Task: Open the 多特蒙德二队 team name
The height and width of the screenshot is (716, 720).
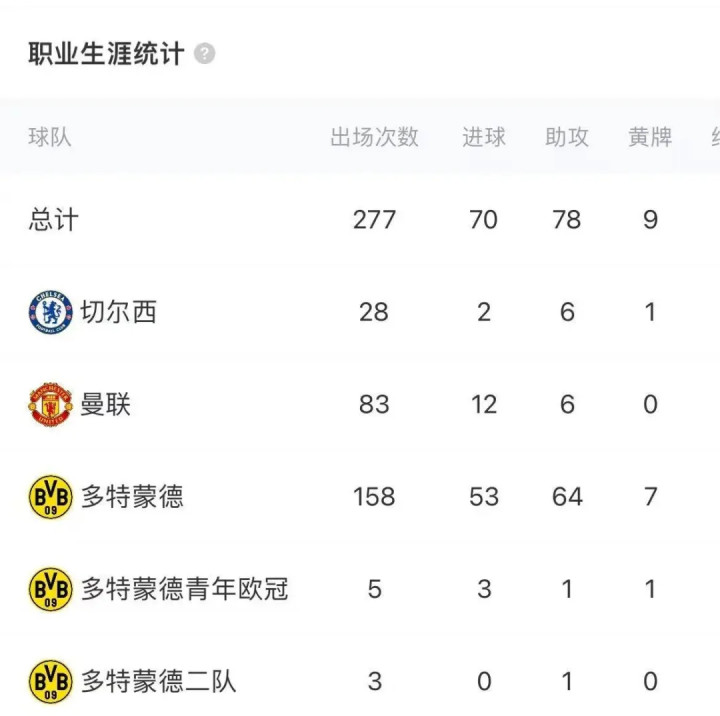Action: [158, 682]
